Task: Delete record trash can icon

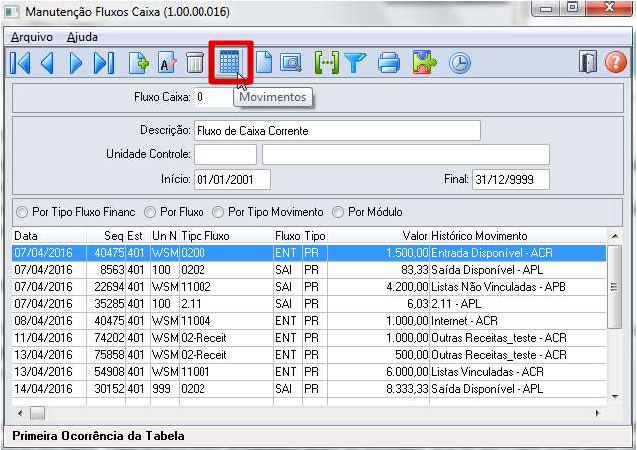Action: 195,63
